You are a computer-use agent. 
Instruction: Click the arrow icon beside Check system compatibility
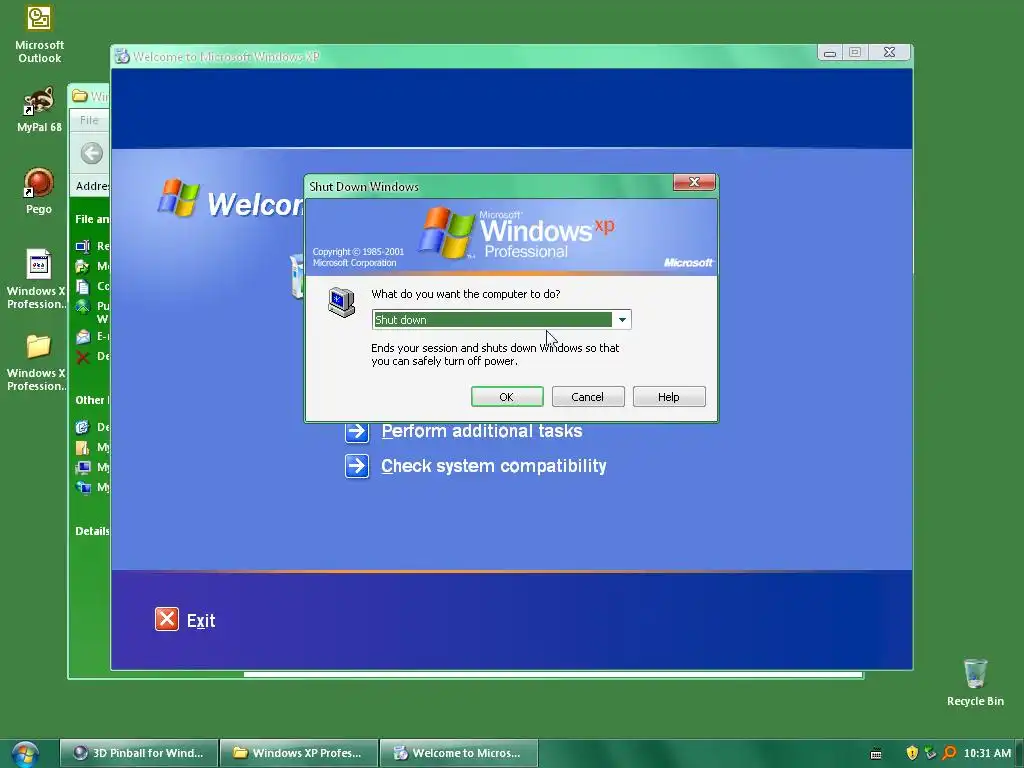(357, 466)
